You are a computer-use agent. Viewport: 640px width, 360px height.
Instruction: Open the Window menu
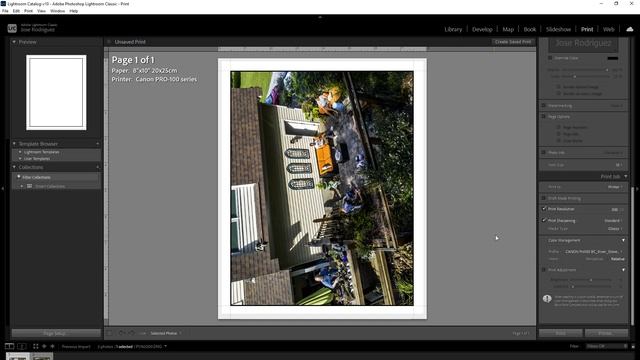(x=58, y=11)
